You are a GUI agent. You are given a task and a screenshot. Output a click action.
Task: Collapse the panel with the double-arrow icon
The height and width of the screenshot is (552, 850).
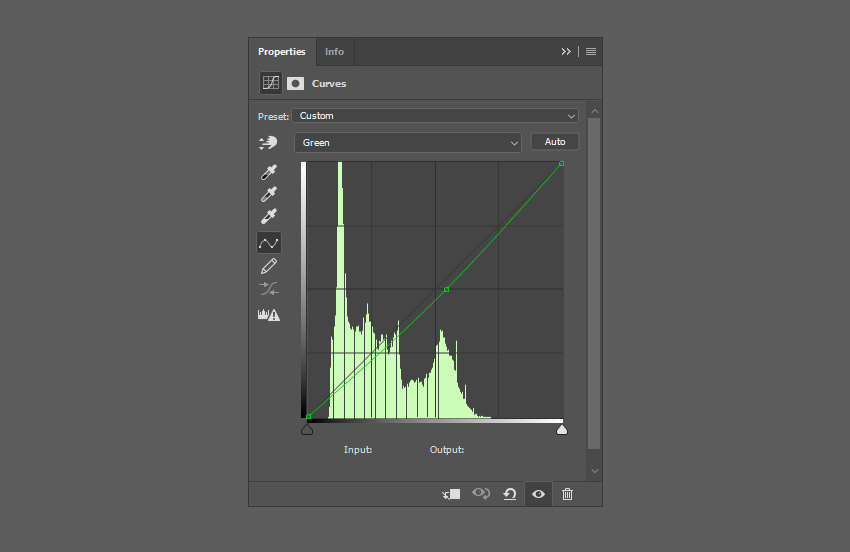click(566, 52)
